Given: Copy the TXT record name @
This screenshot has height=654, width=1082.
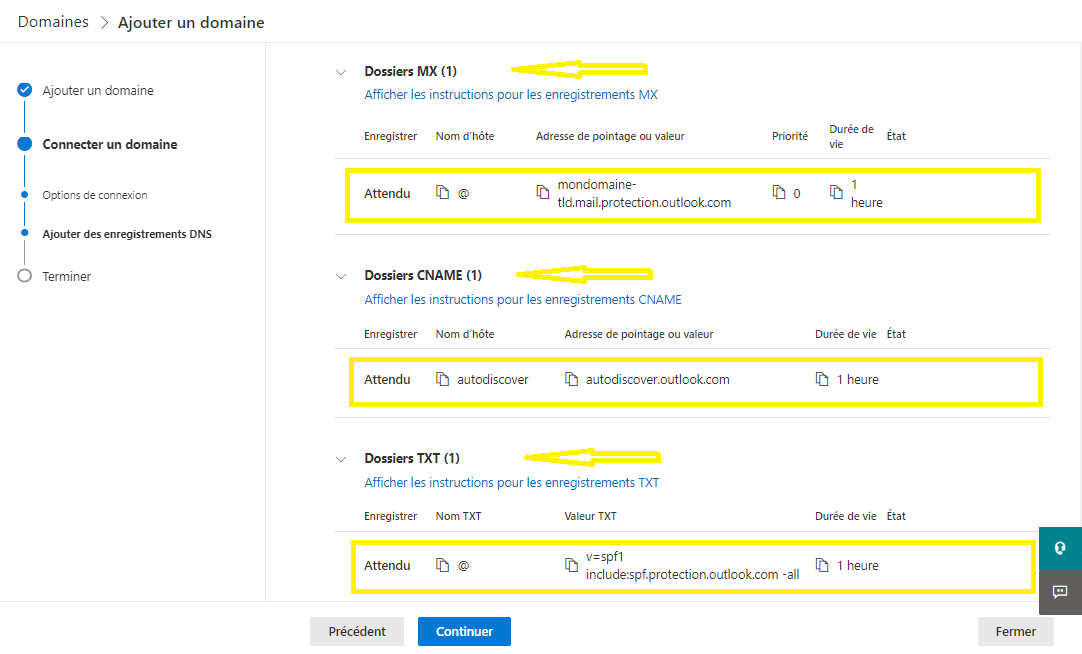Looking at the screenshot, I should click(x=442, y=565).
